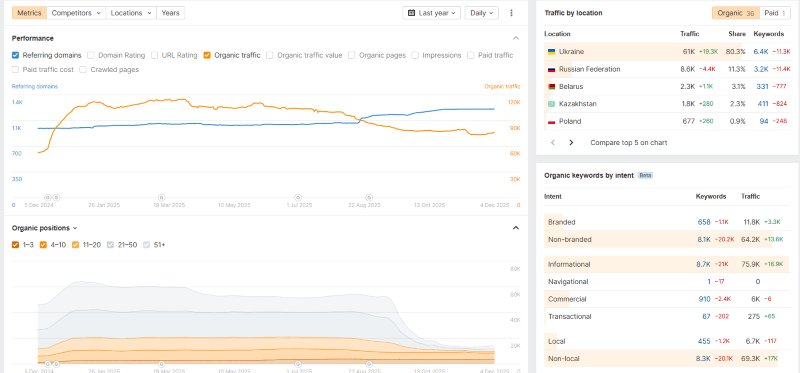Go to previous page of locations
The image size is (800, 373).
point(553,143)
